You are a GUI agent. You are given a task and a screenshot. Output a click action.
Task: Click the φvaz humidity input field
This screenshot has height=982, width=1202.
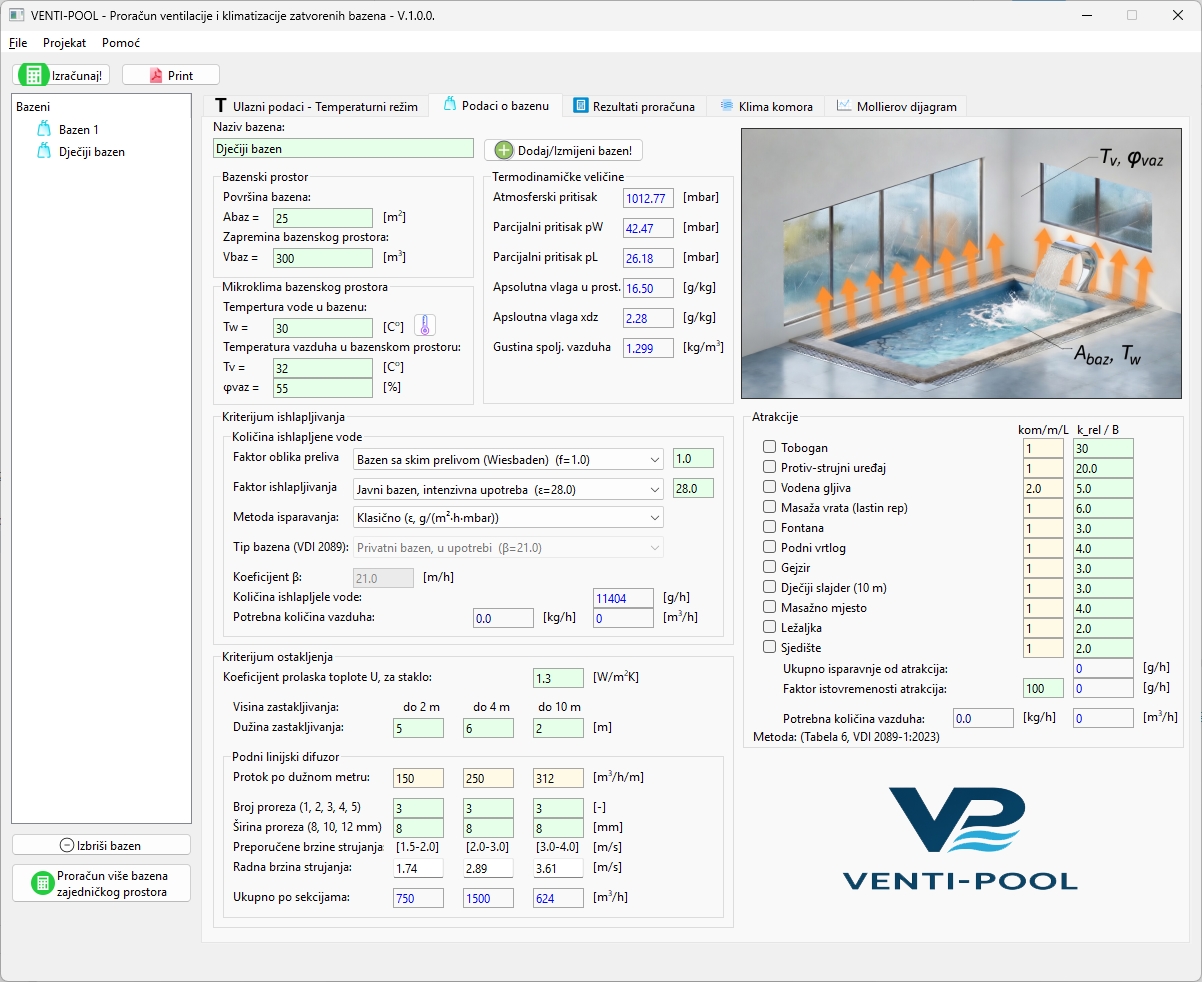[323, 388]
